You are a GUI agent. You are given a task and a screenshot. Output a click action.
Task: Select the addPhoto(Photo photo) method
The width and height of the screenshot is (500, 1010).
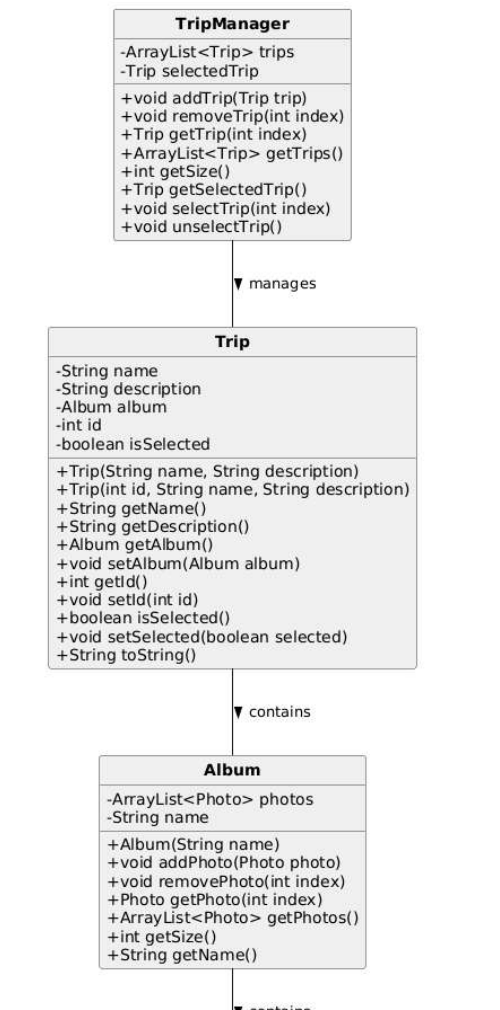pos(224,862)
